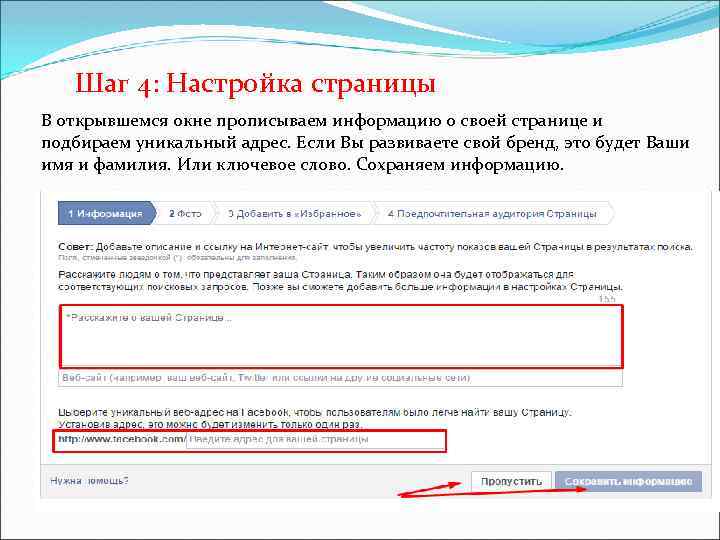Go to "3 Добавить в «Избранное»" tab
720x540 pixels.
[x=294, y=214]
